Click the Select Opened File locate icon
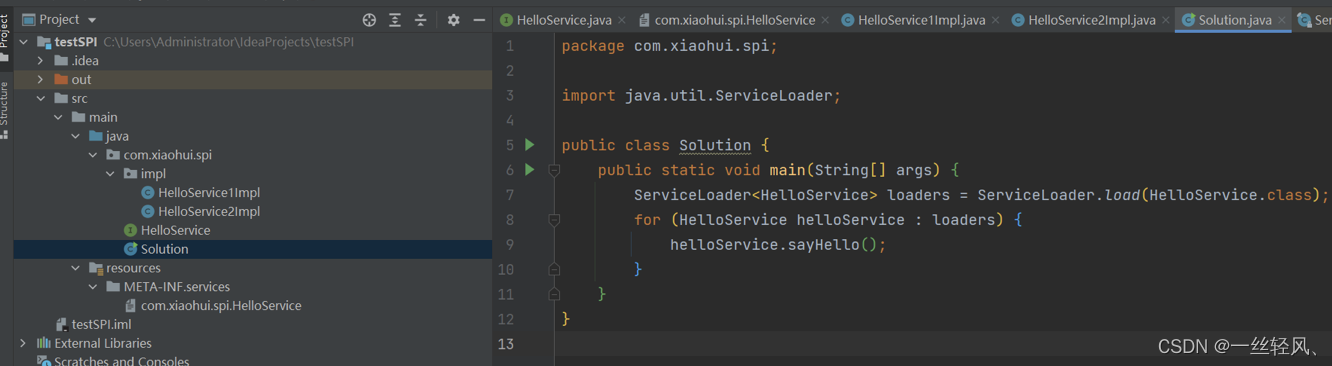 pos(369,20)
